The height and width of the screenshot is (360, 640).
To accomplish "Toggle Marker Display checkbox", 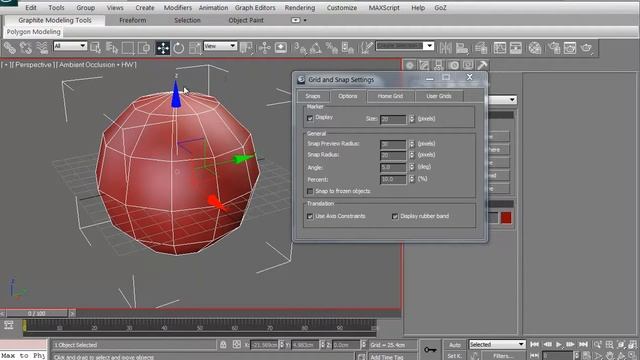I will [x=310, y=118].
